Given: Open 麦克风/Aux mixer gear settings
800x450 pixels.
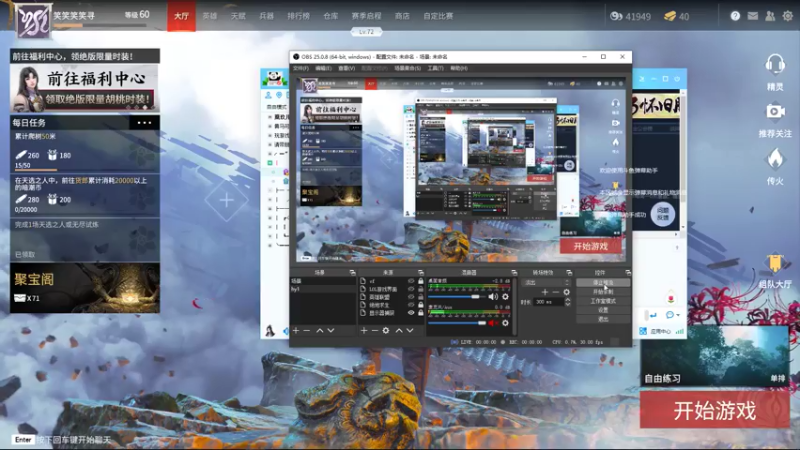Looking at the screenshot, I should (505, 322).
